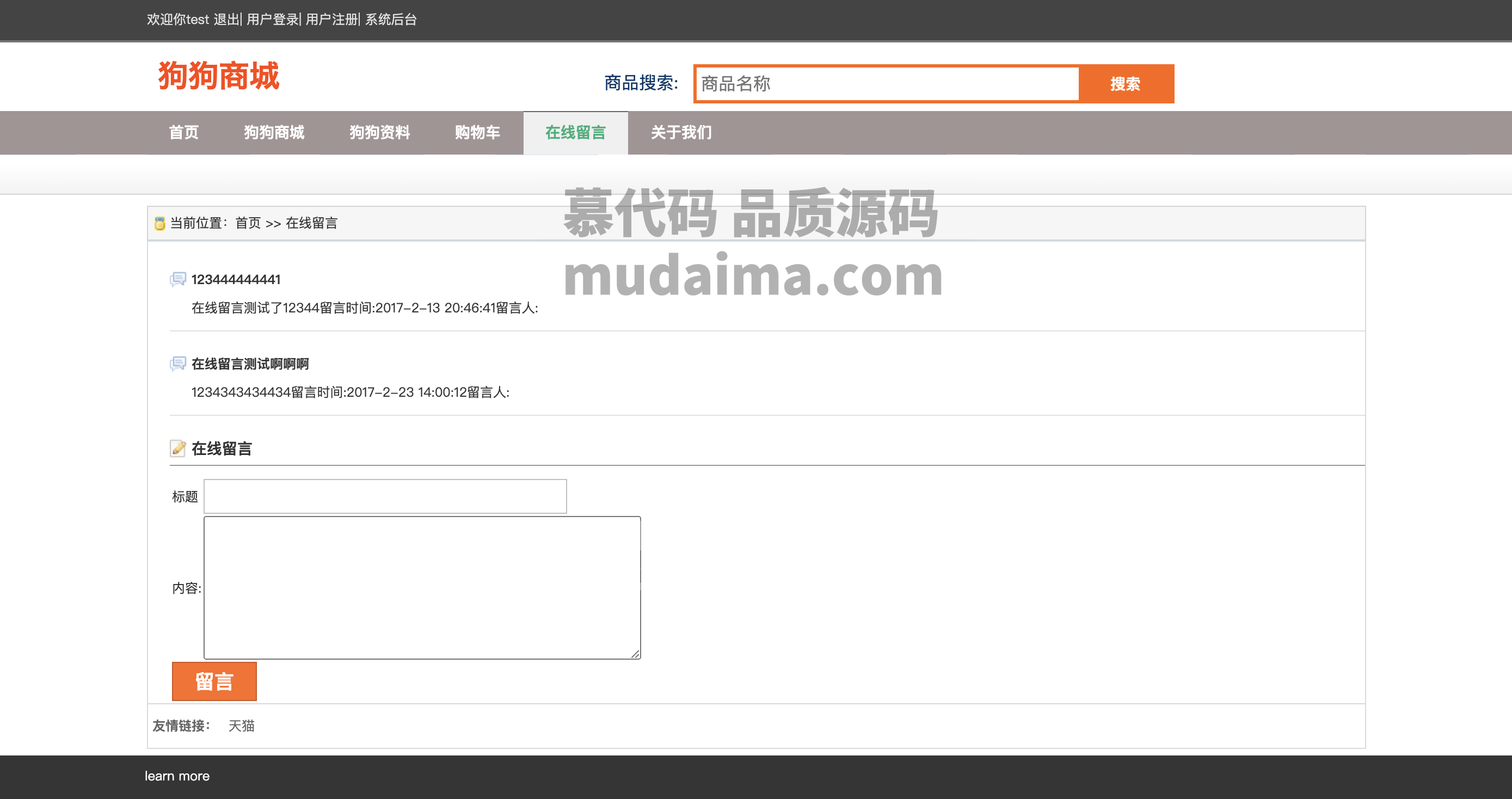The height and width of the screenshot is (799, 1512).
Task: Click the message icon beside 在线留言测试啊啊啊
Action: click(x=178, y=364)
